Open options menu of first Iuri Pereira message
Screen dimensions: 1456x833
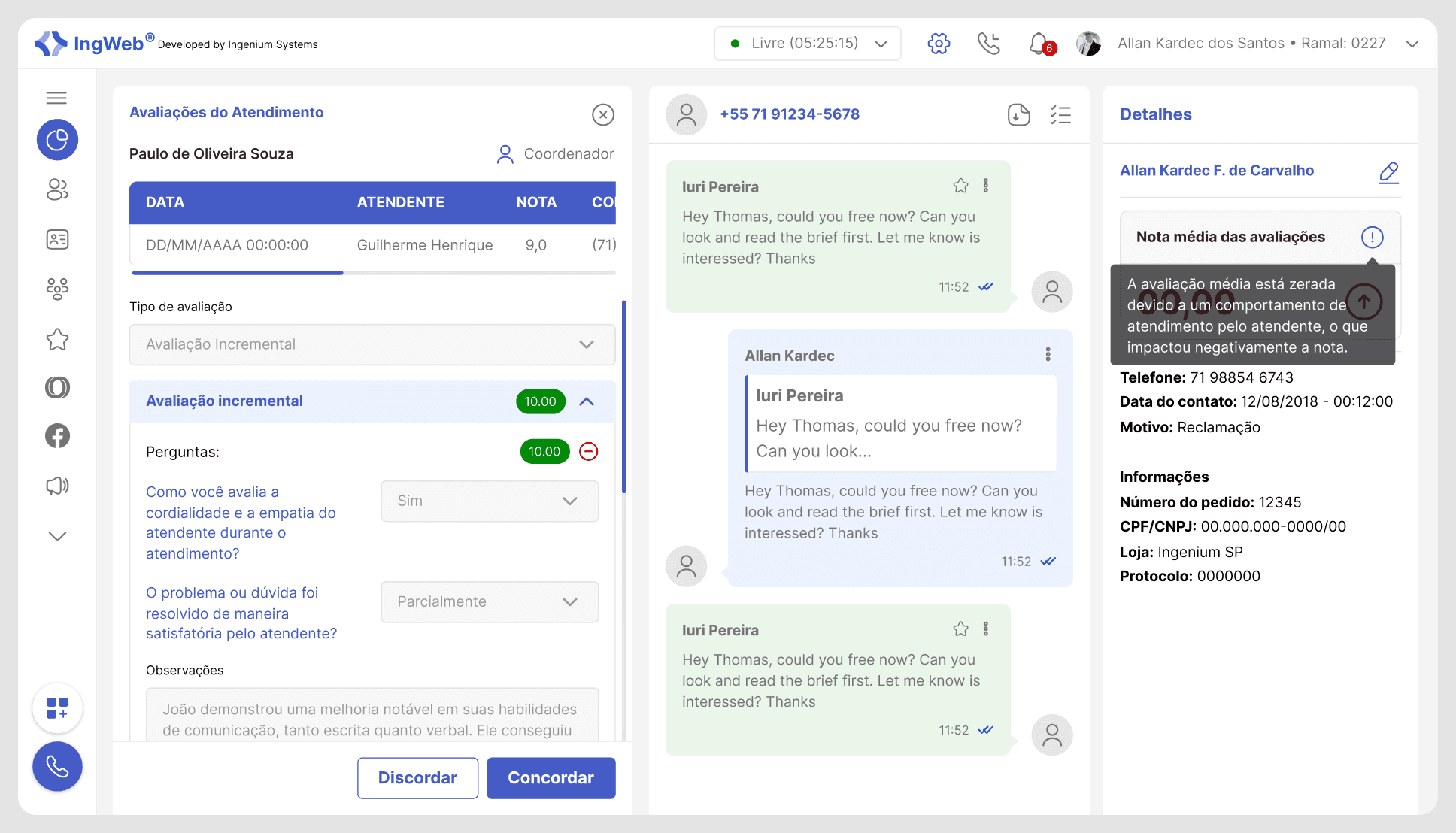pyautogui.click(x=986, y=186)
